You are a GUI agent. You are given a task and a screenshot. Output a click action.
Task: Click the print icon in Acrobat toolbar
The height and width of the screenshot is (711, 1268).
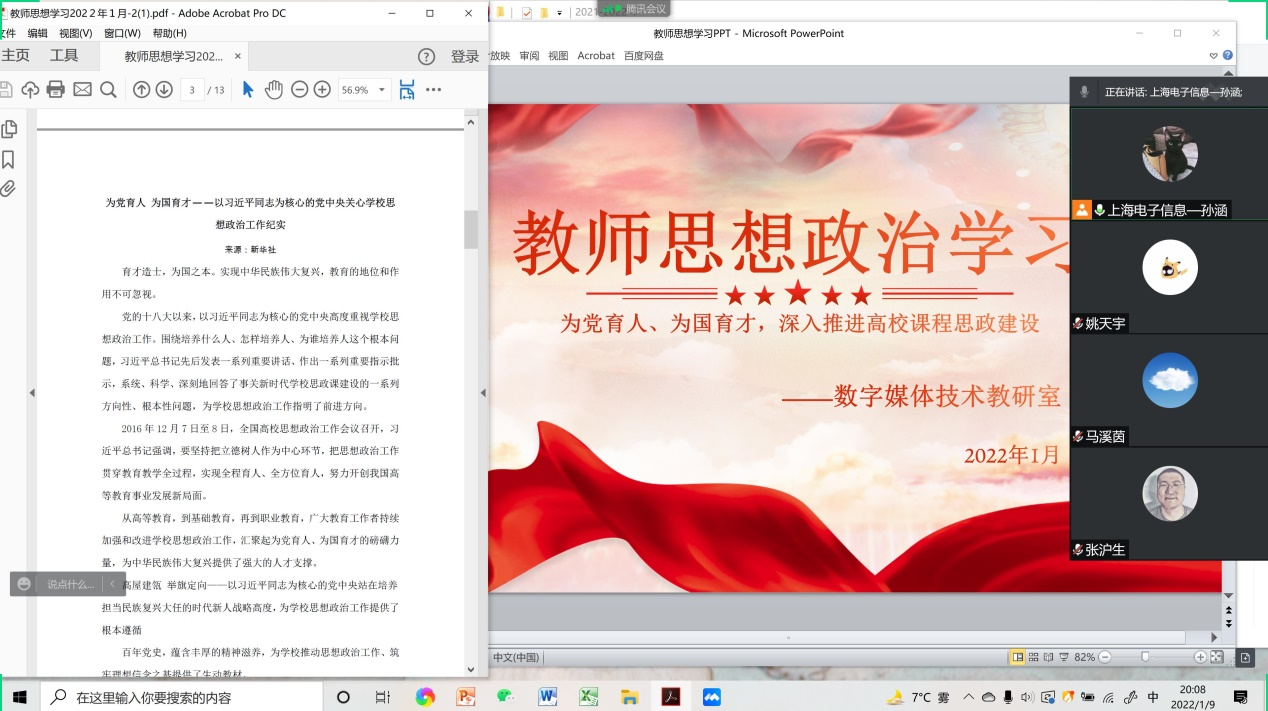[x=56, y=90]
